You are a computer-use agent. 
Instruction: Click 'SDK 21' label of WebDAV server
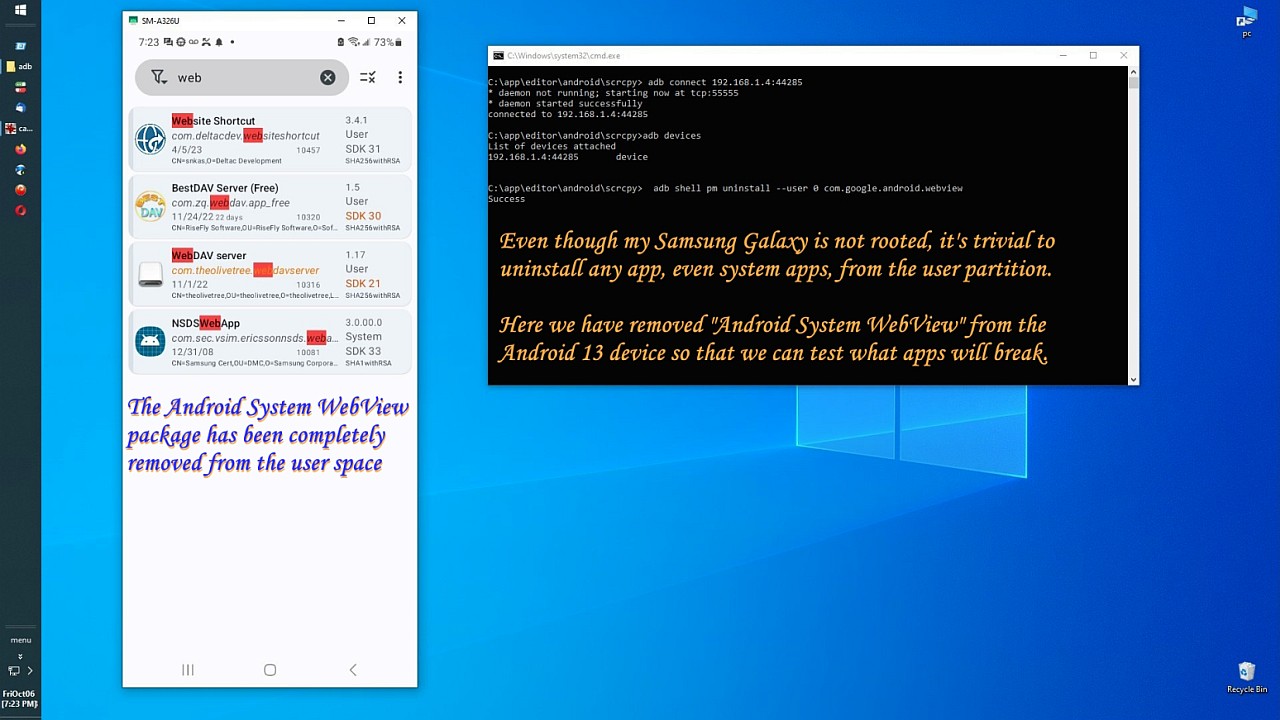point(363,284)
